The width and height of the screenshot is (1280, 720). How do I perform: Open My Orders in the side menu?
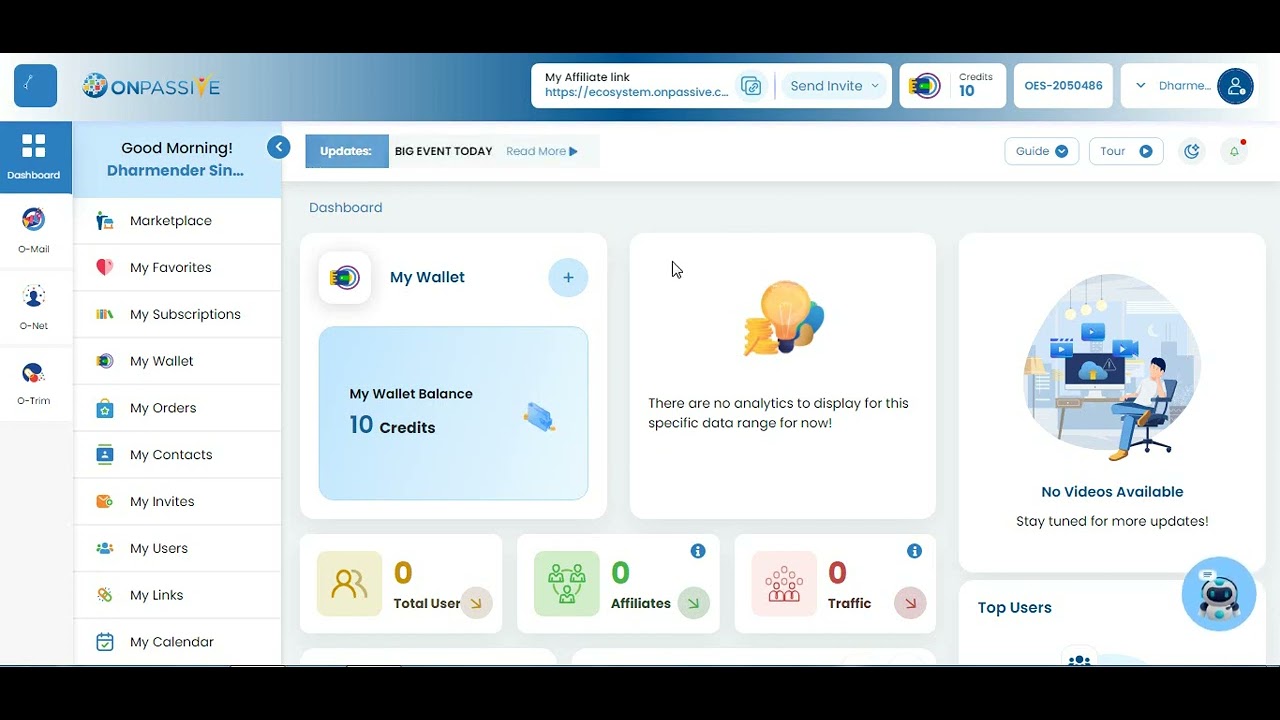[x=178, y=408]
